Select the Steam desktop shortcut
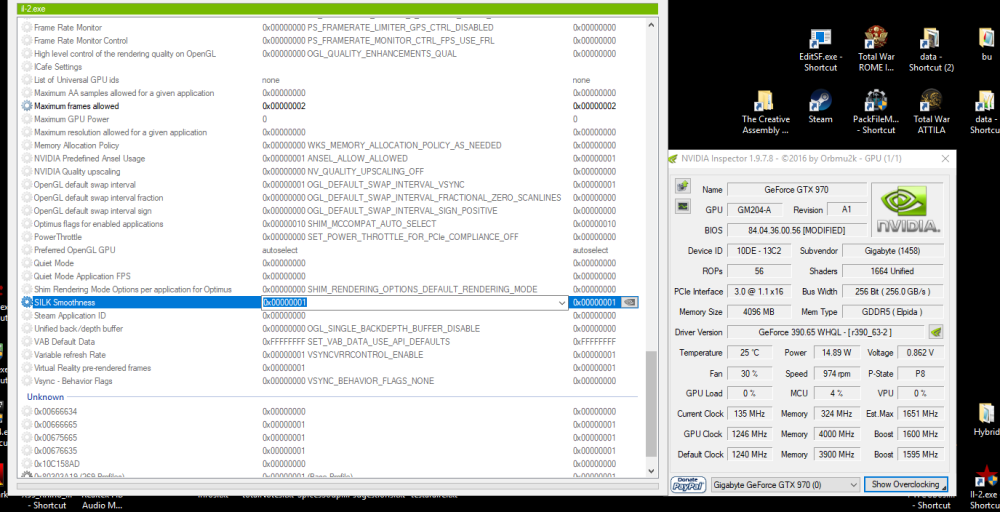1000x512 pixels. point(820,107)
